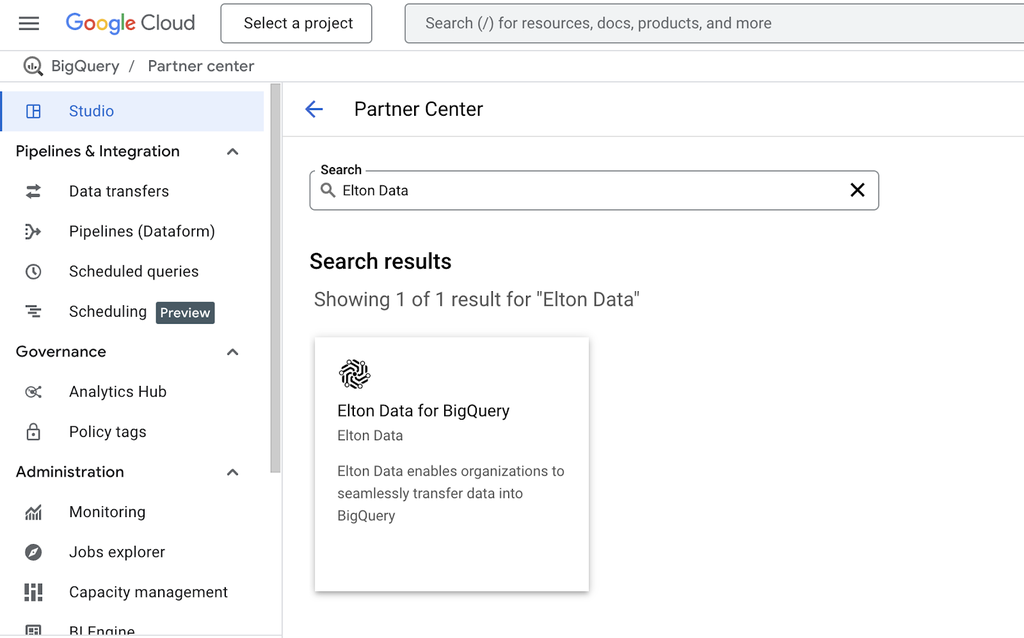The height and width of the screenshot is (638, 1024).
Task: Open the Elton Data for BigQuery card
Action: [x=451, y=463]
